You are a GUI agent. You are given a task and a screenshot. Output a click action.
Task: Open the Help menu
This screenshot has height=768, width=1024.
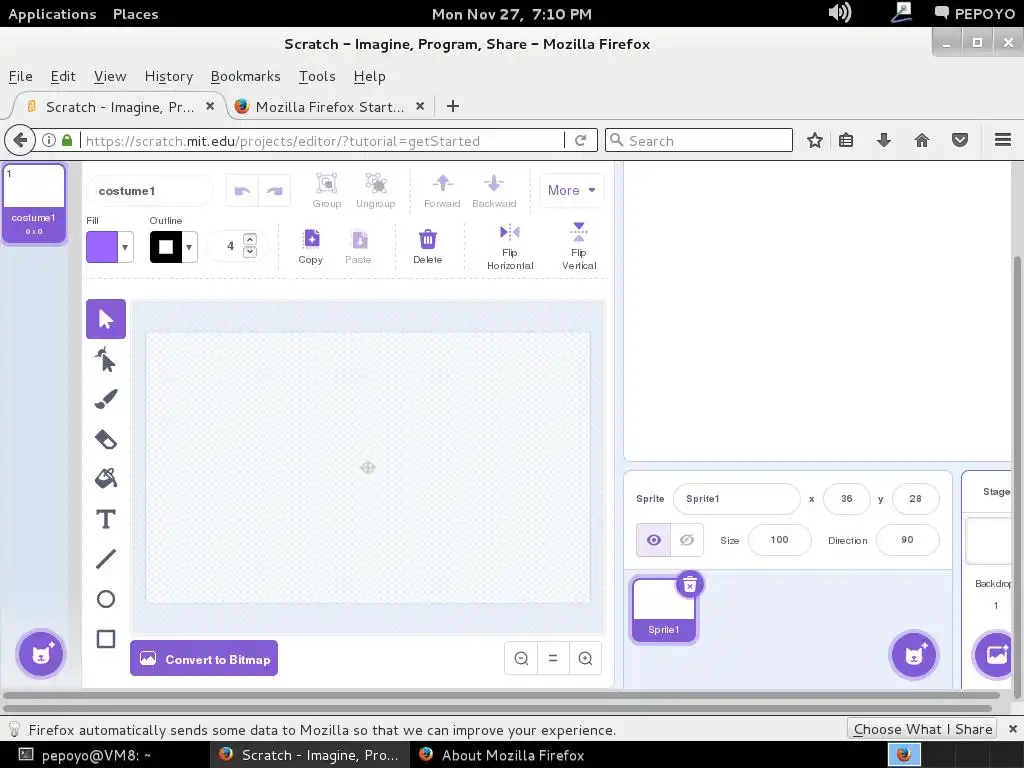[x=370, y=76]
